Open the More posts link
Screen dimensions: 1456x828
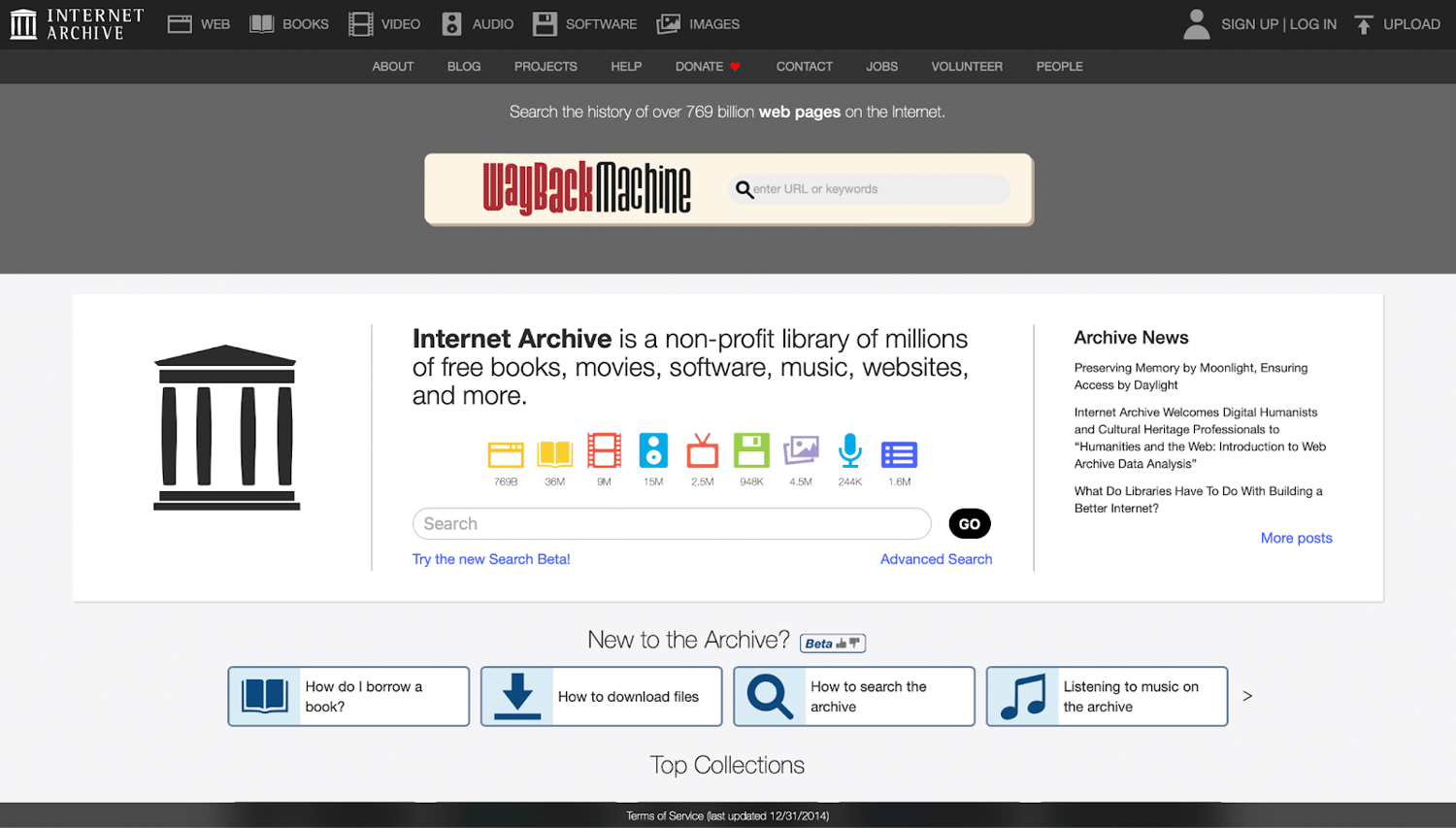[x=1297, y=538]
